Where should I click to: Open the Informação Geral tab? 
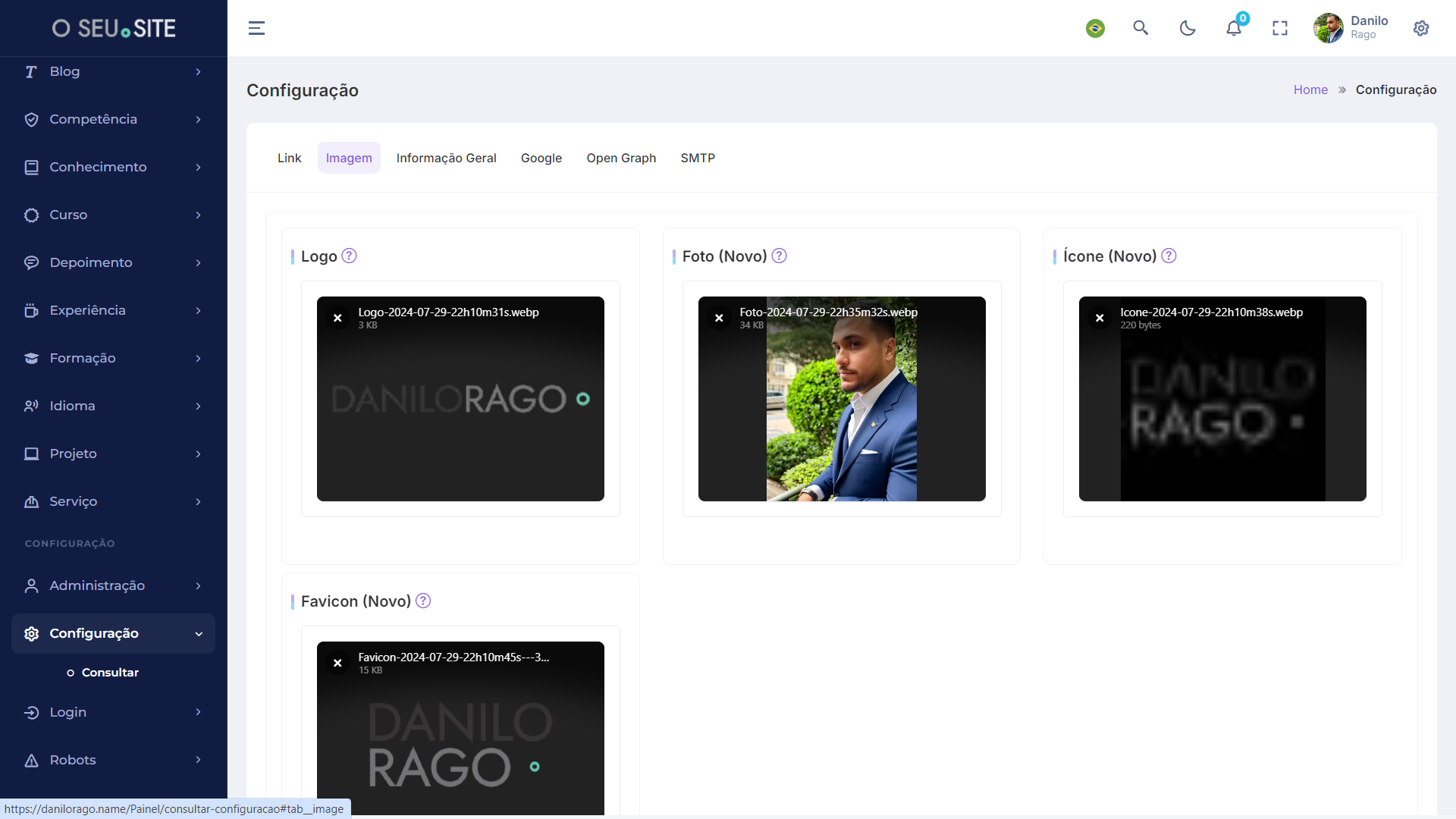tap(446, 158)
